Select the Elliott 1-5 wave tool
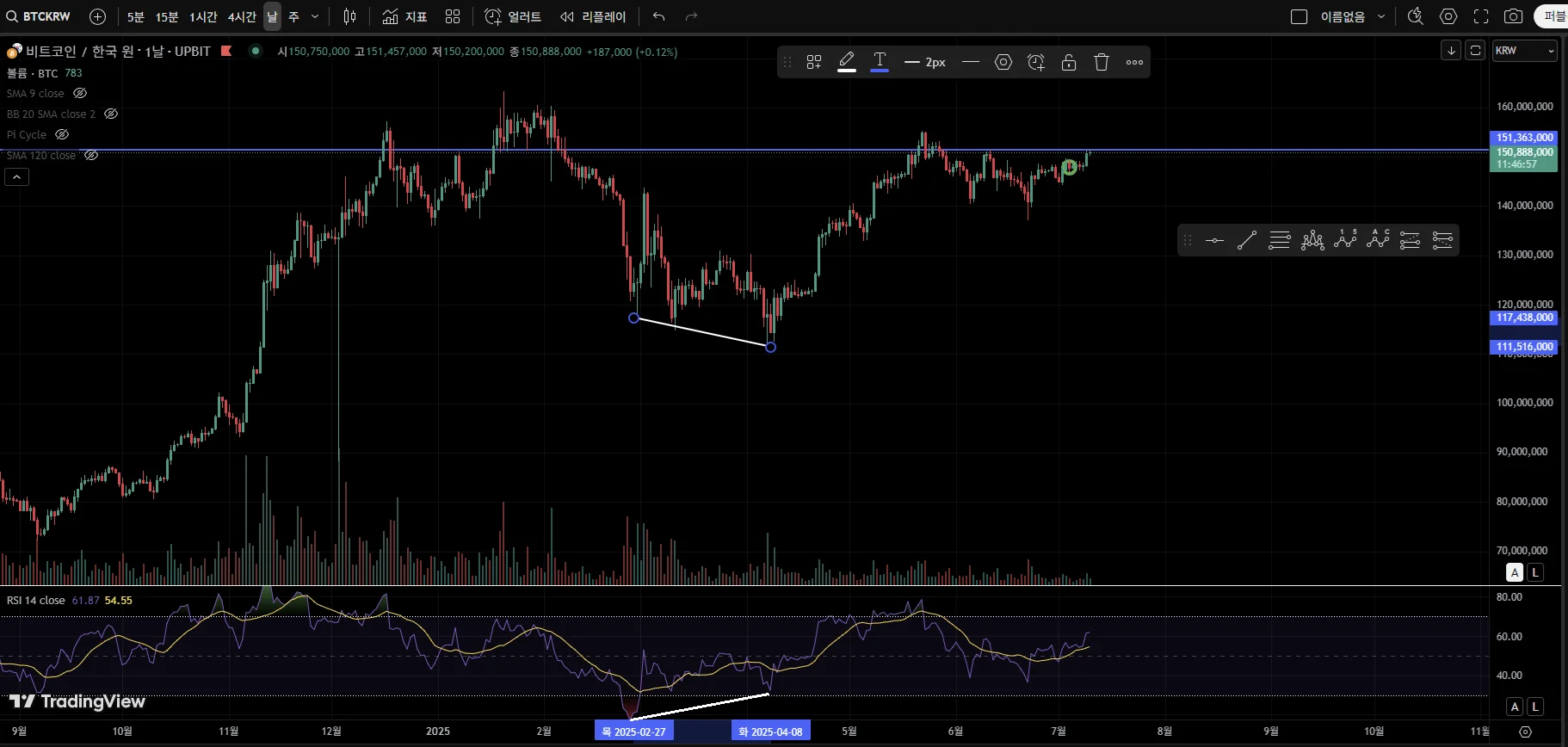Viewport: 1568px width, 747px height. tap(1345, 240)
